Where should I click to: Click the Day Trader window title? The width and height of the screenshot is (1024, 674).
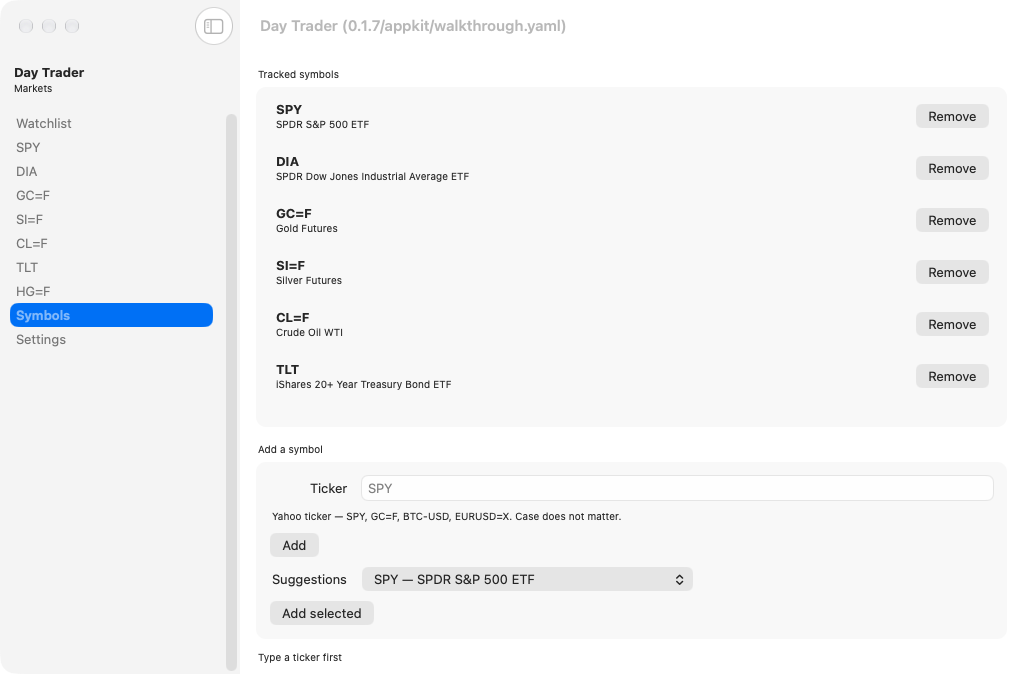coord(413,26)
